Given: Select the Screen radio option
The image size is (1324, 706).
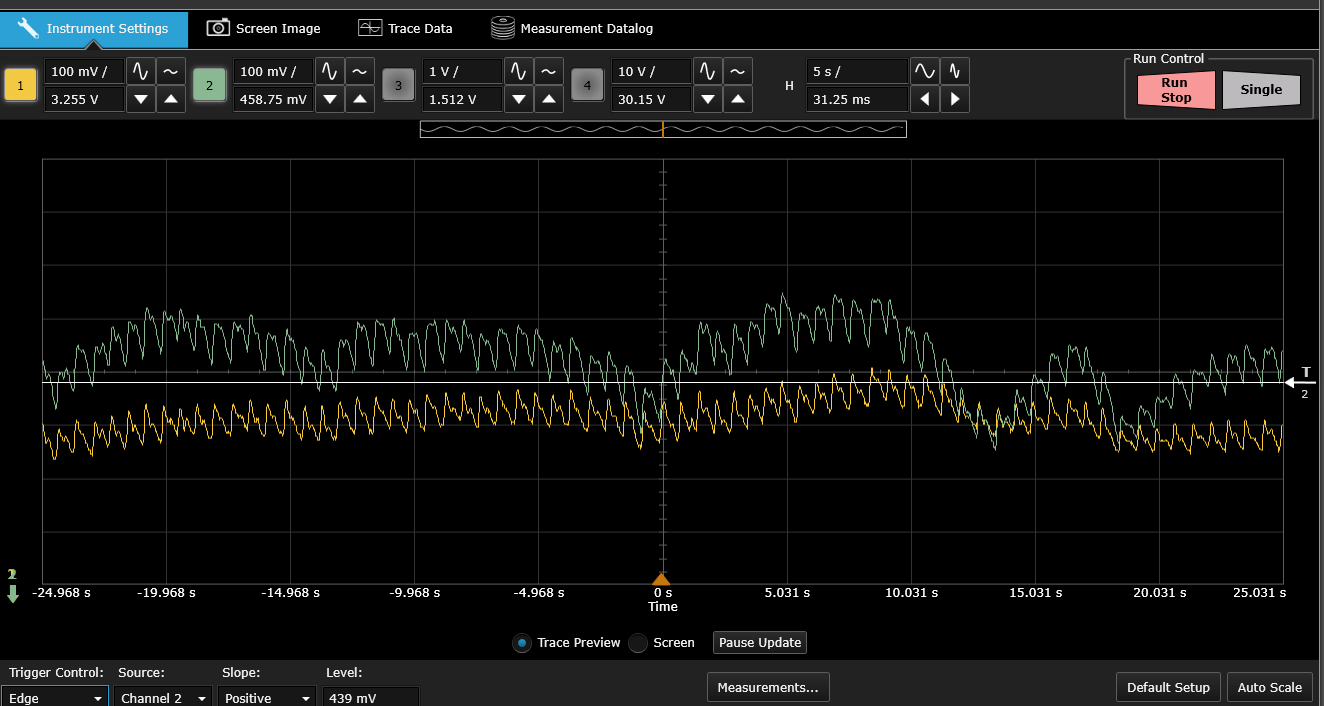Looking at the screenshot, I should (638, 643).
